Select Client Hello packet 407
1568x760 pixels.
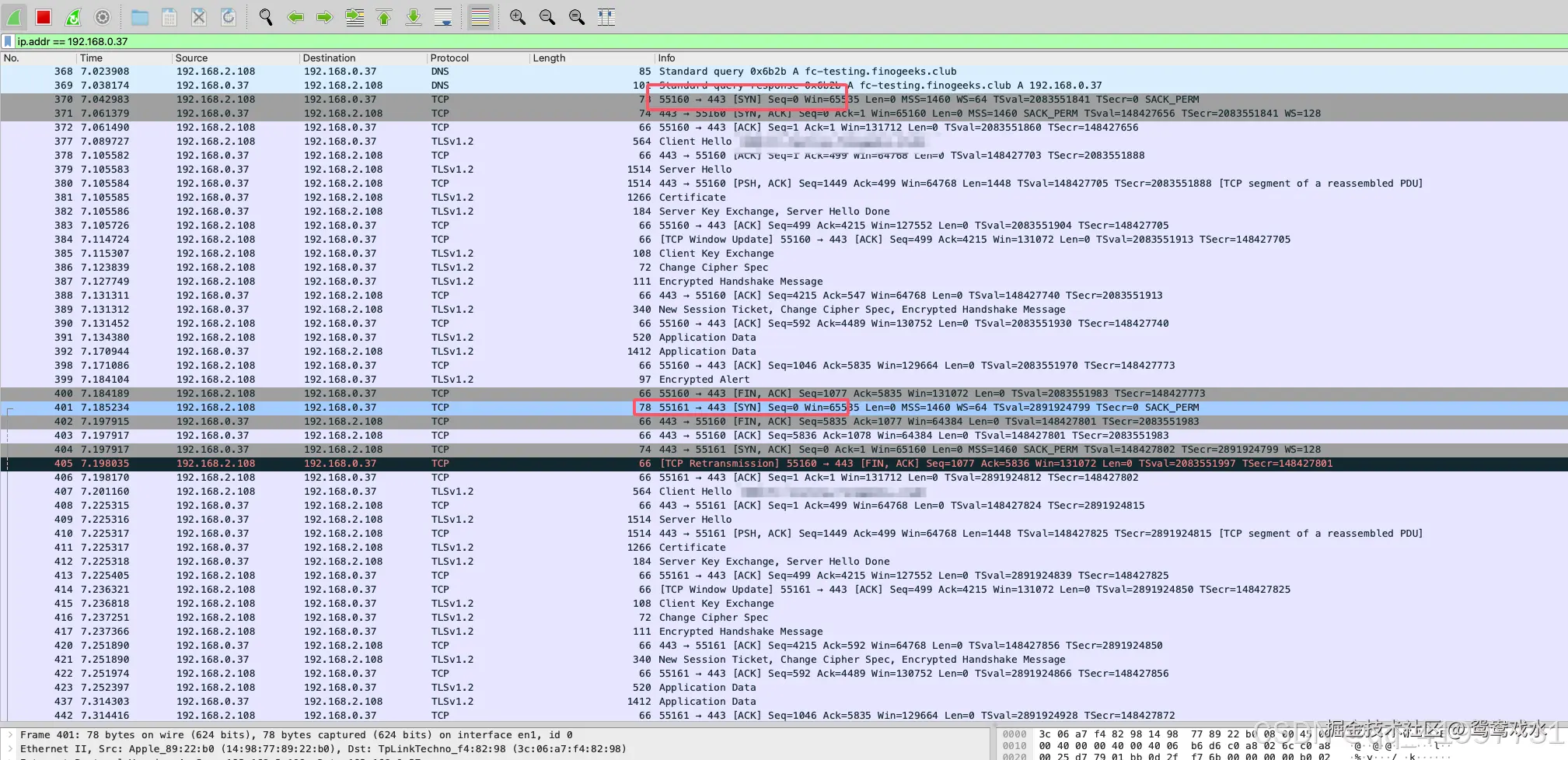pos(784,492)
